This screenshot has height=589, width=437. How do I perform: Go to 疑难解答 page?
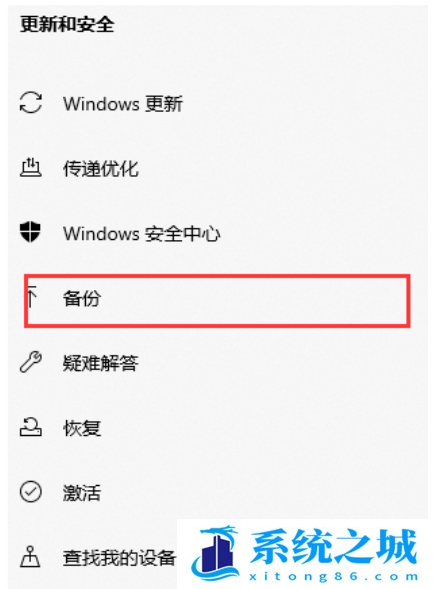[101, 363]
